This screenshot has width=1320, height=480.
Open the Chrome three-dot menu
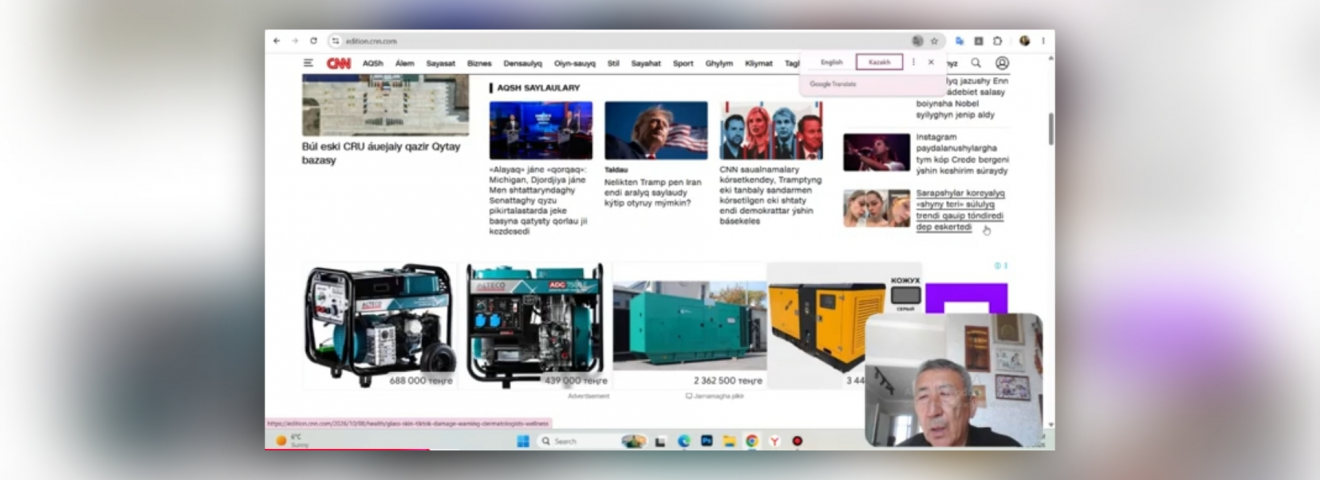click(x=1043, y=41)
